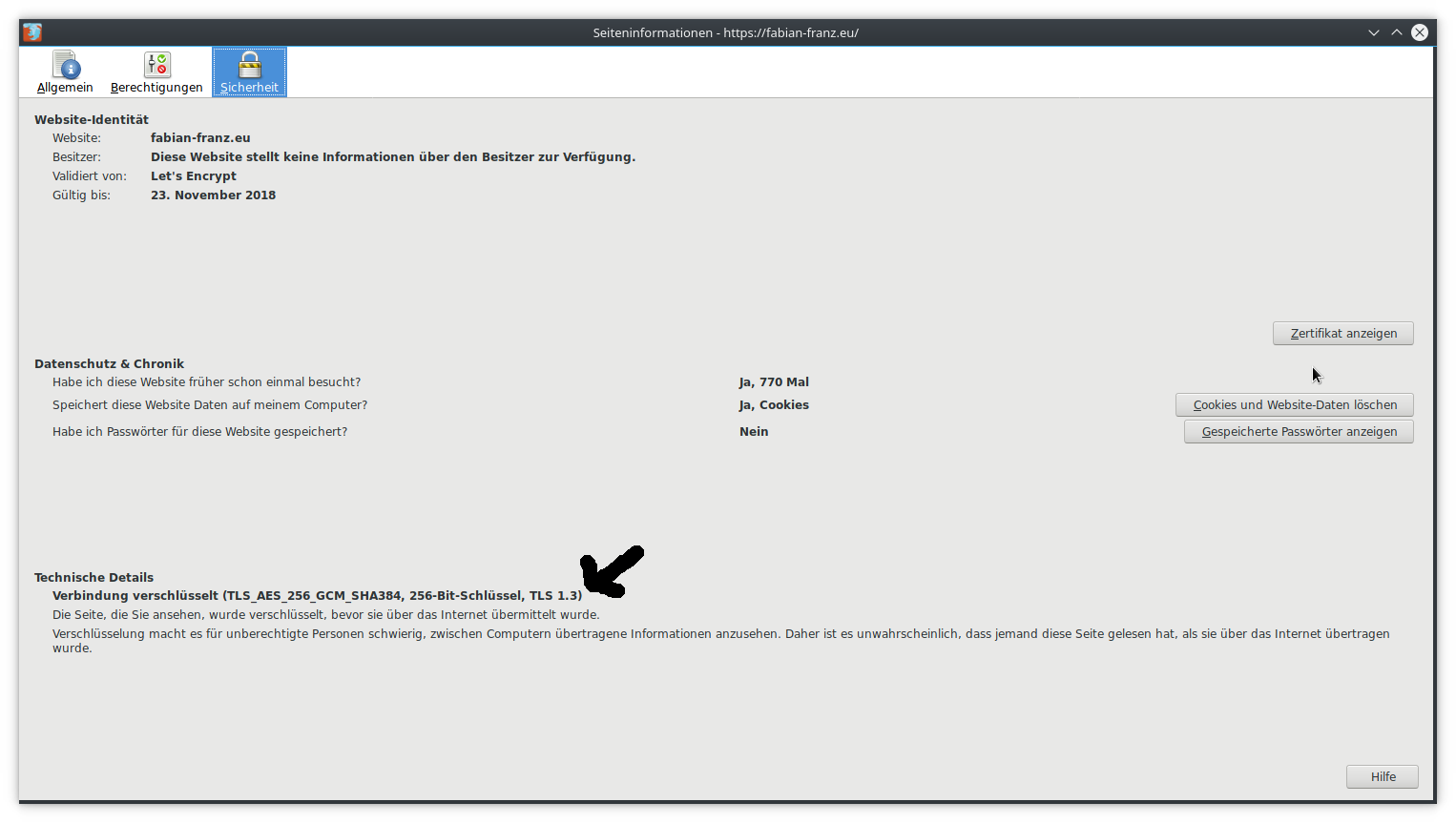Minimize the Seiteninformationen window
This screenshot has width=1456, height=823.
tap(1374, 32)
